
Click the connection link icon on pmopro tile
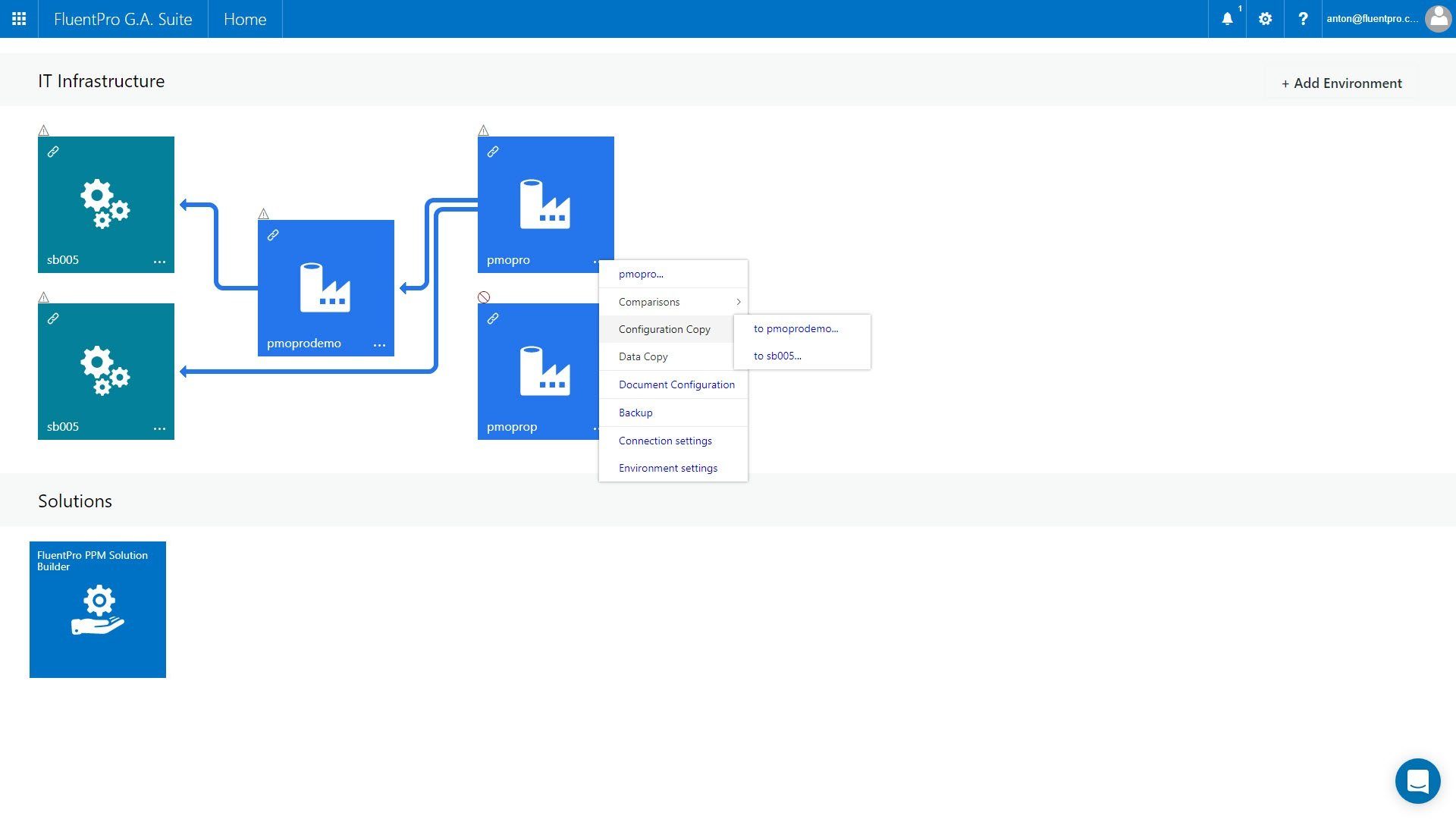point(493,151)
